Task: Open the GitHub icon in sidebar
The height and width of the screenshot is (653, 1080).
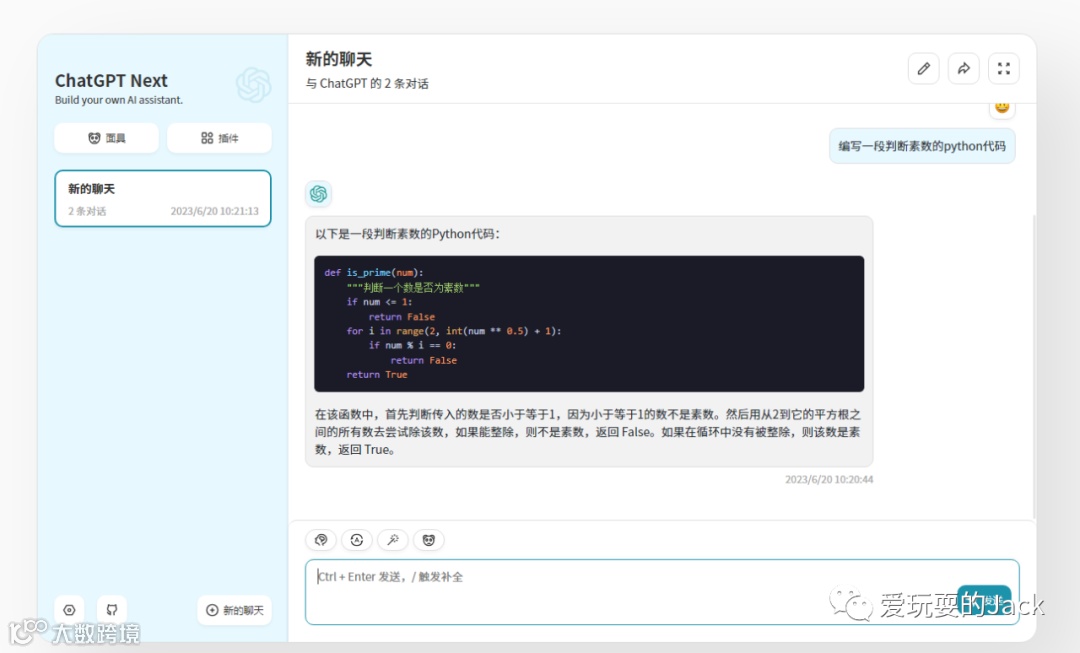Action: pos(112,610)
